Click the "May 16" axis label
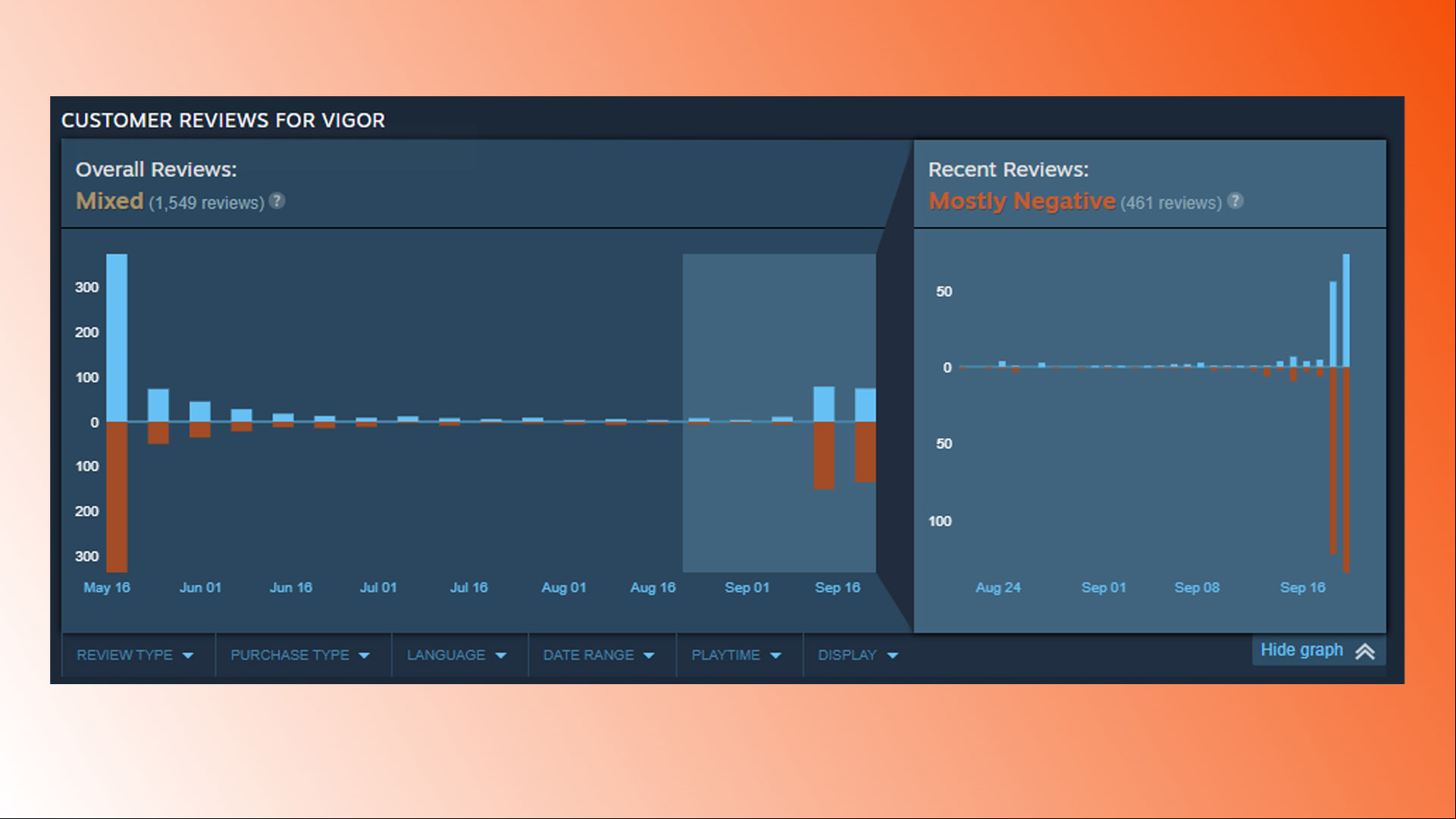The image size is (1456, 819). click(107, 587)
